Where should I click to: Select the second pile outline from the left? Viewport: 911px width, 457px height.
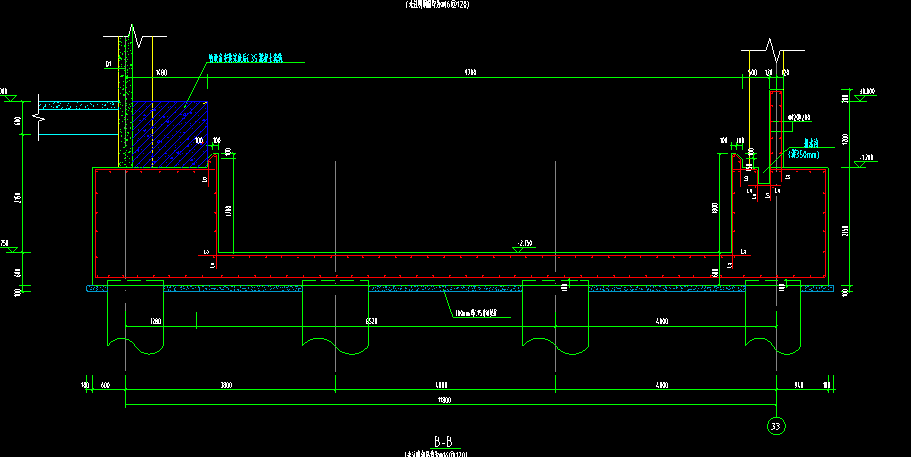point(335,317)
